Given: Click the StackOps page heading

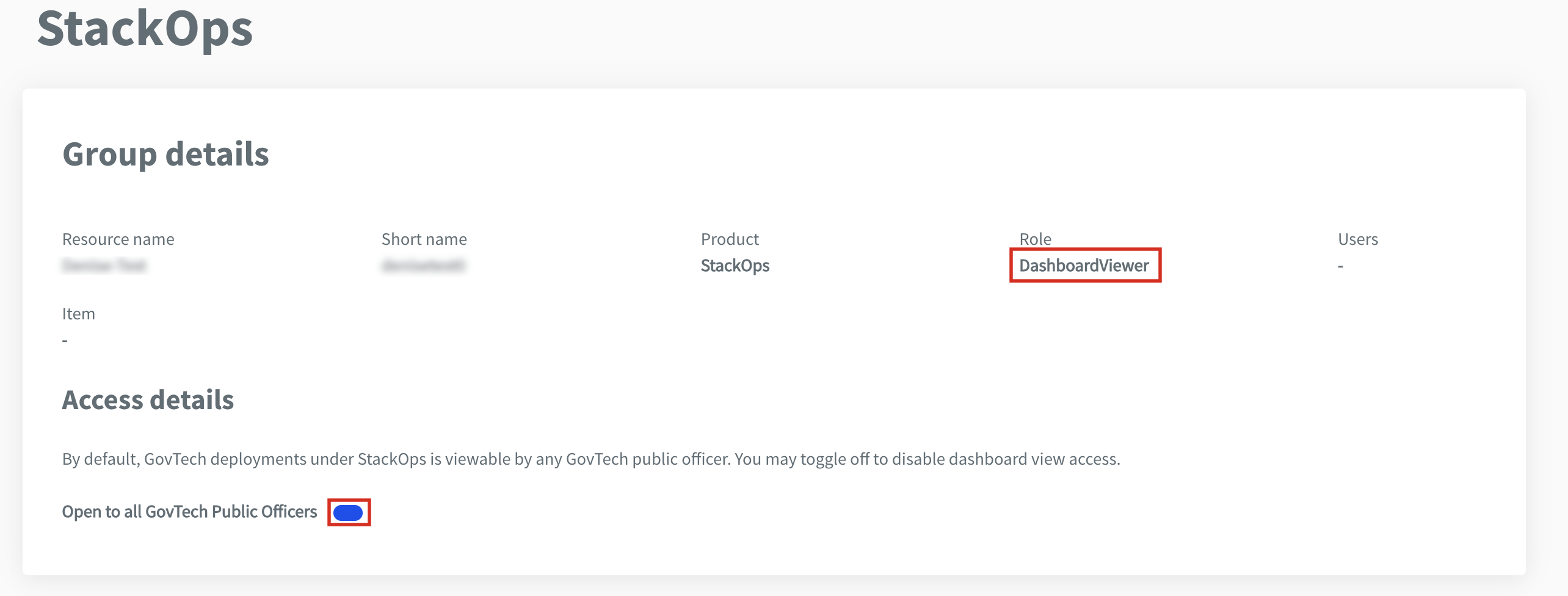Looking at the screenshot, I should pyautogui.click(x=145, y=27).
